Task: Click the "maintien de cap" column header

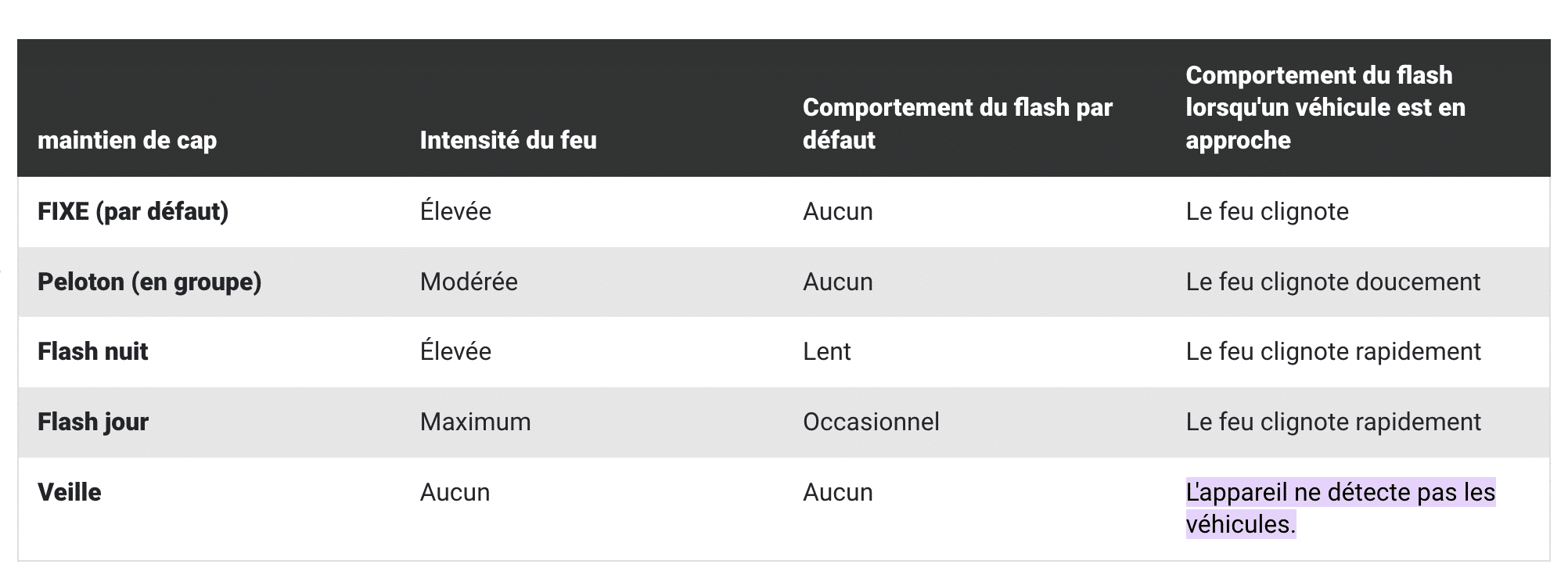Action: [x=128, y=140]
